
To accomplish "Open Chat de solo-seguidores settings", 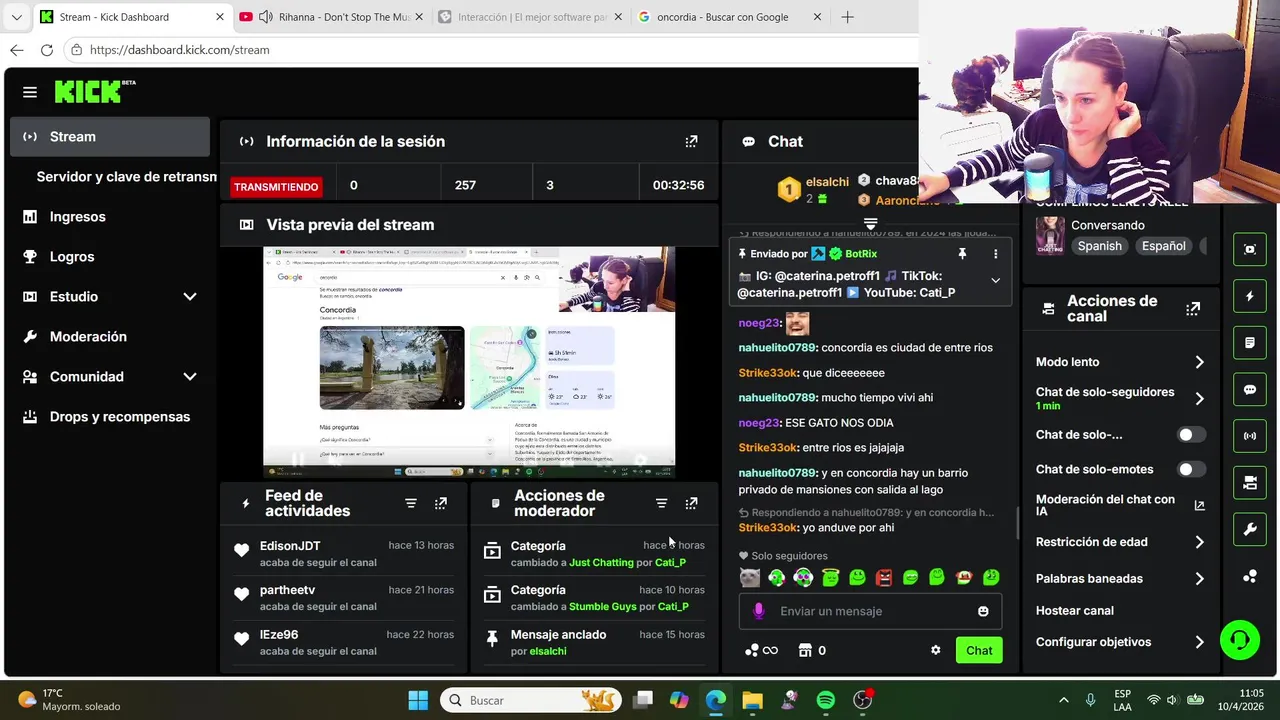I will pos(1120,398).
